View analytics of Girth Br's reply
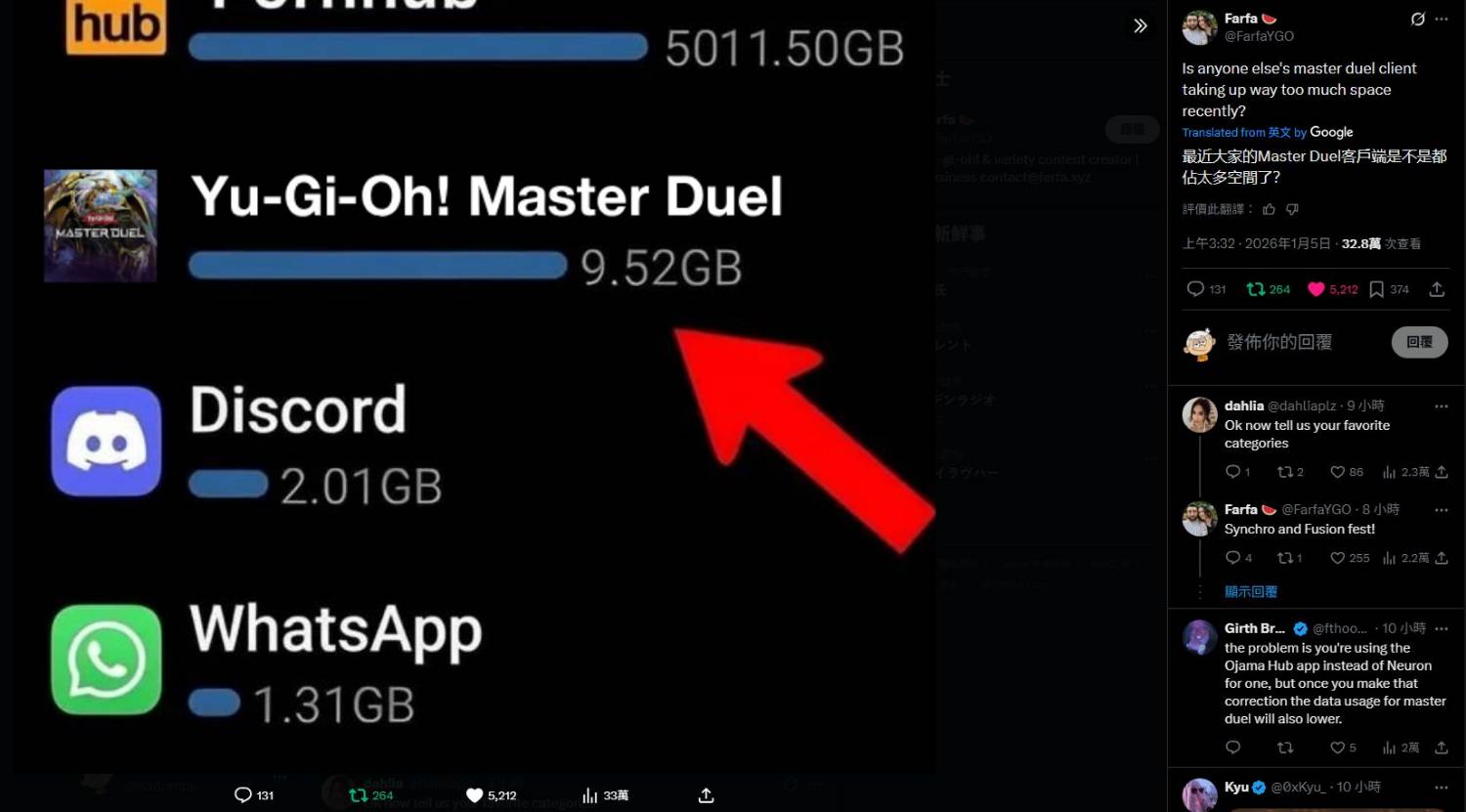This screenshot has height=812, width=1466. click(x=1389, y=748)
